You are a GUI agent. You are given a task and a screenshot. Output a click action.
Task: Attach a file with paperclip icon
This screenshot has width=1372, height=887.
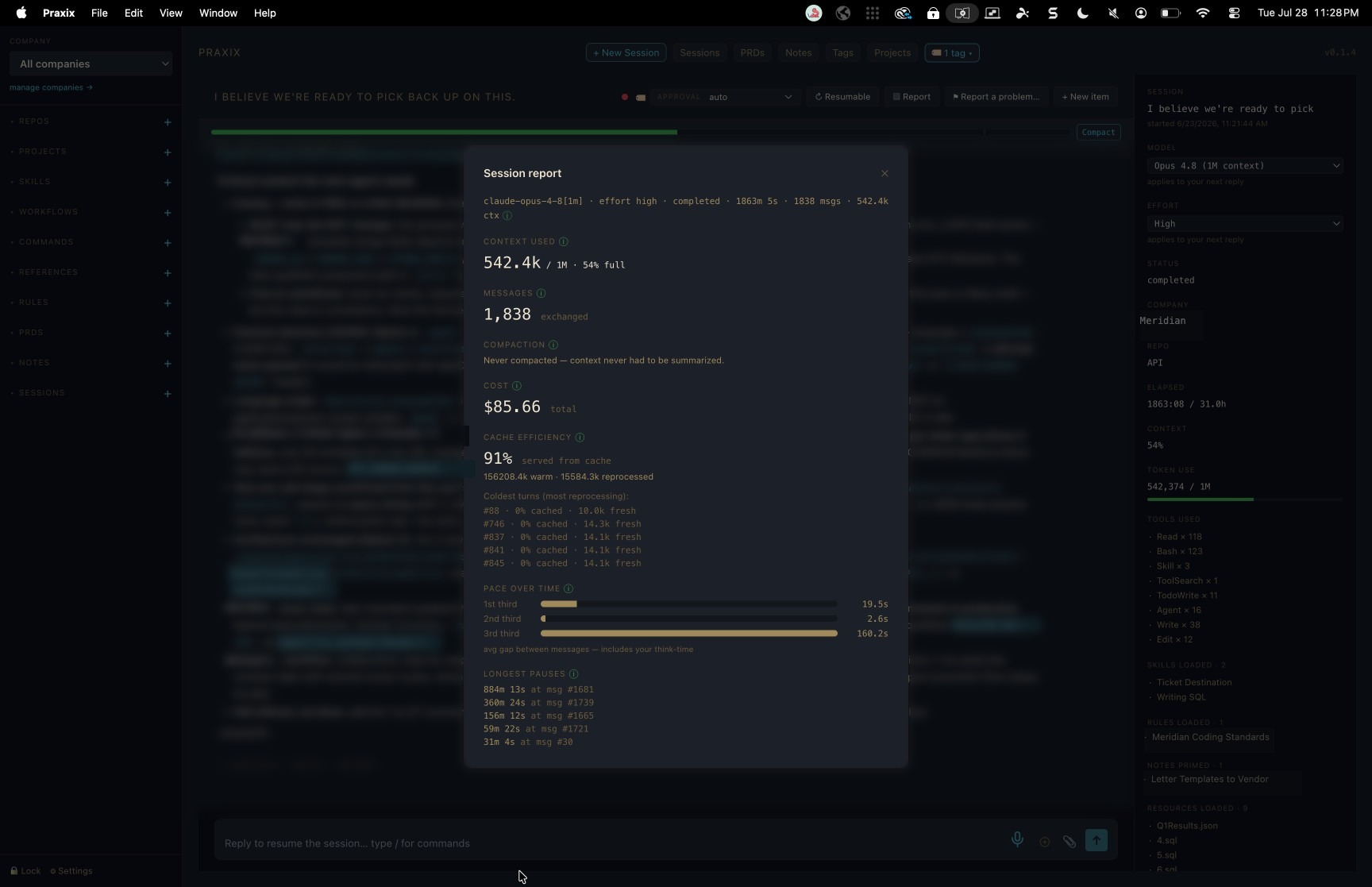coord(1069,842)
